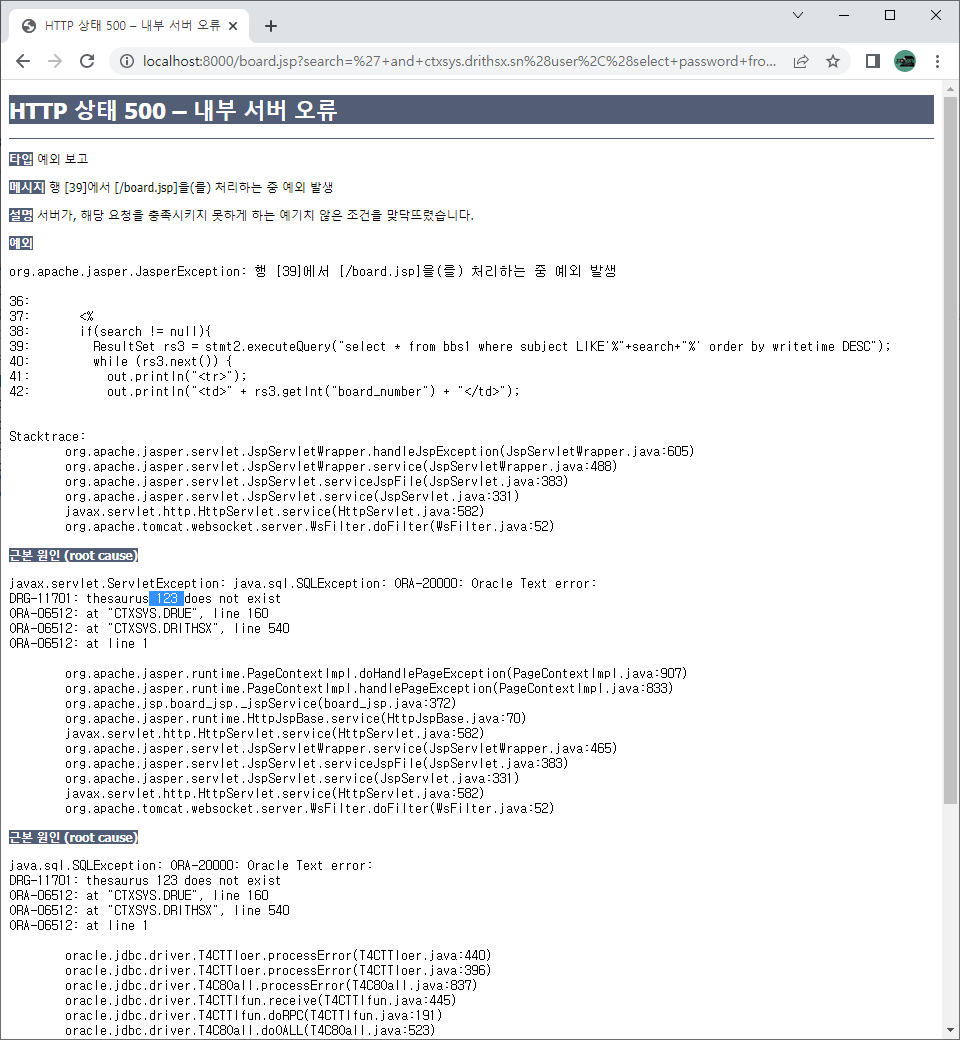Click the scrollbar down arrow
The height and width of the screenshot is (1040, 960).
(950, 1031)
